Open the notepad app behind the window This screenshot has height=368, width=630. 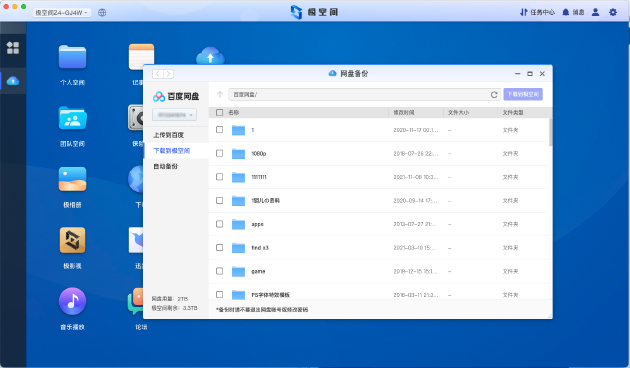pos(141,54)
